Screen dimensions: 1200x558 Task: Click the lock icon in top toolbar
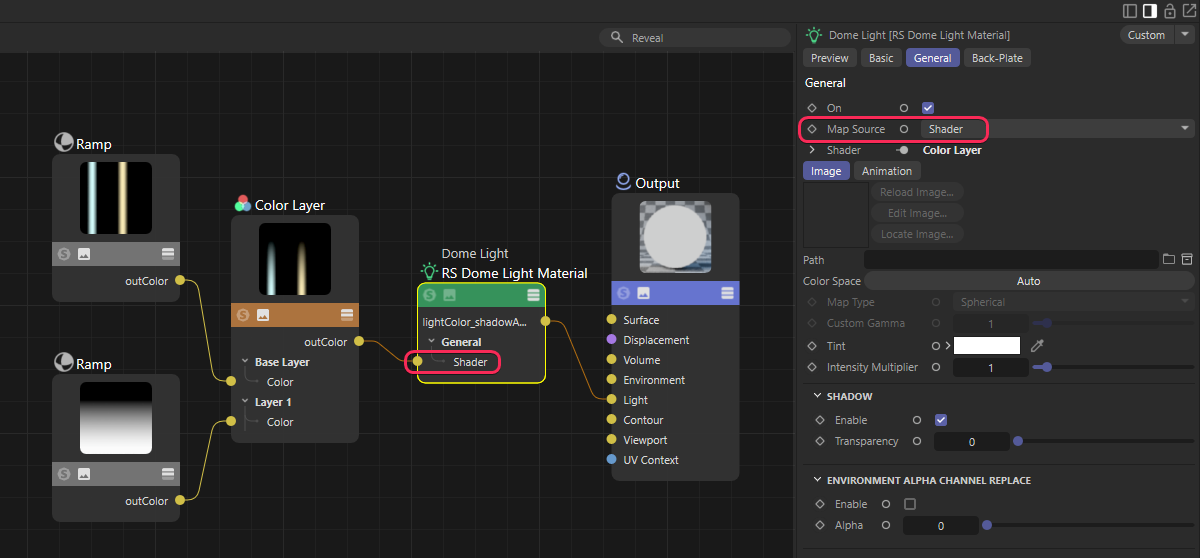tap(1169, 11)
